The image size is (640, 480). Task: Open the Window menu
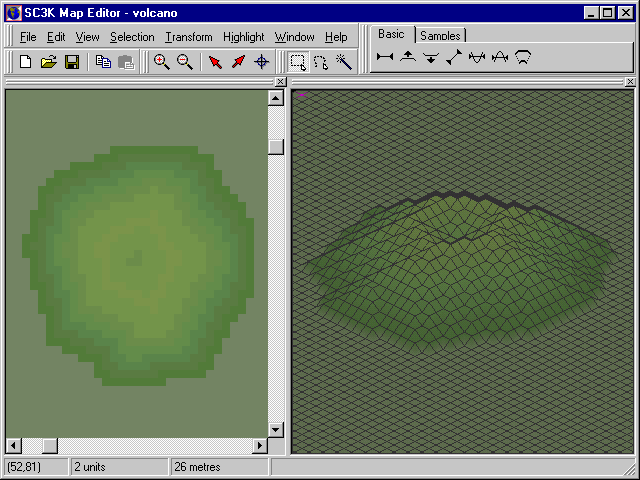[294, 37]
